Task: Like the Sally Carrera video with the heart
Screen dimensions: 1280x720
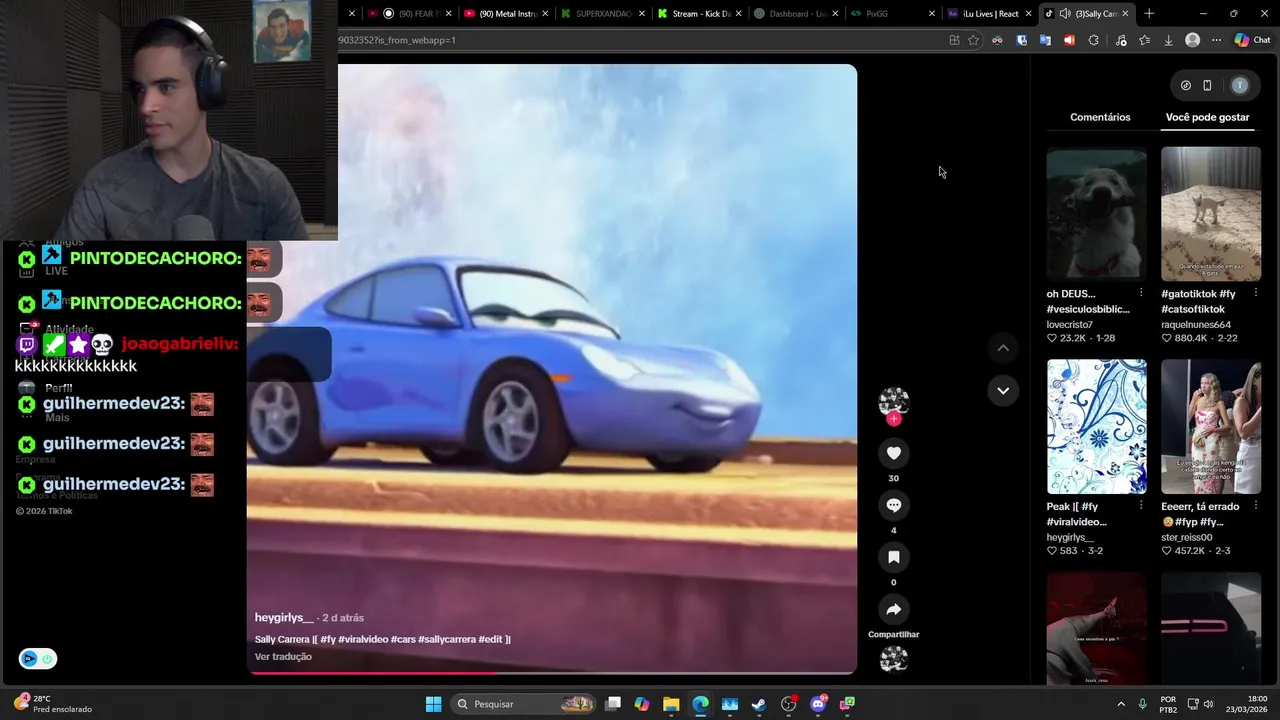Action: pyautogui.click(x=893, y=453)
